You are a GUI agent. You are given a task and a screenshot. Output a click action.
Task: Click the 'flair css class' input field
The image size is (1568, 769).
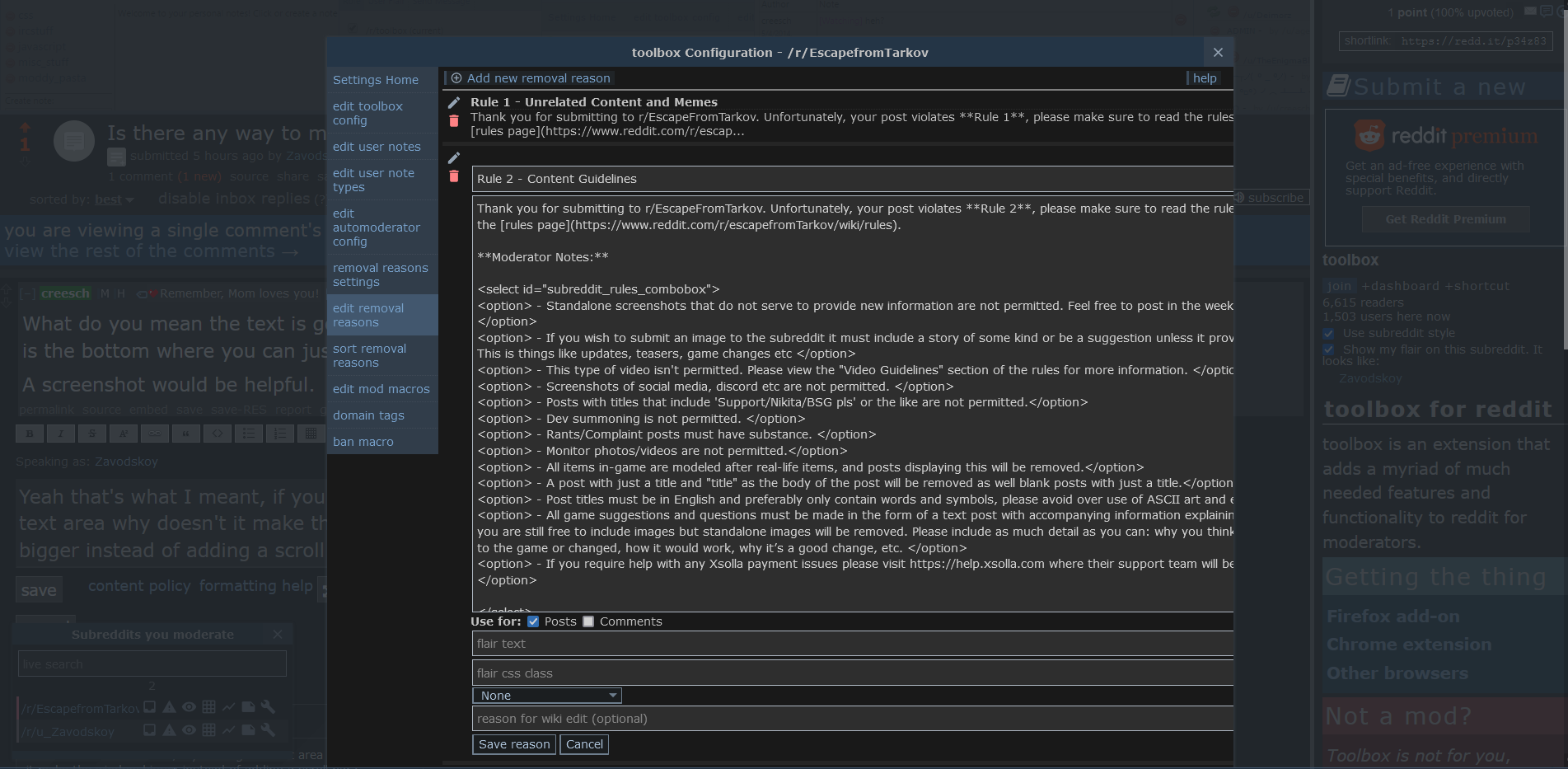pos(853,673)
